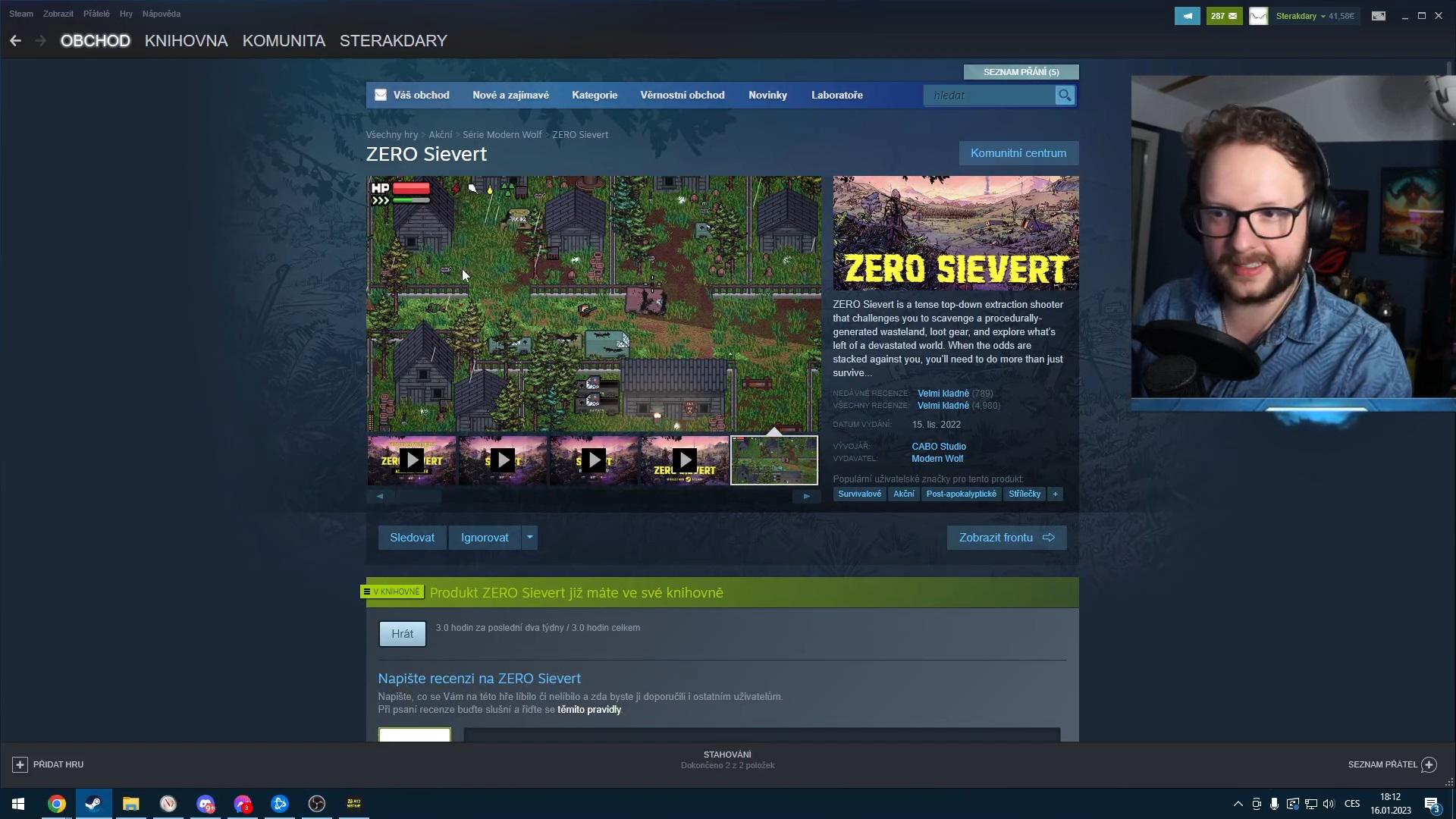Open the Kategorie menu
This screenshot has width=1456, height=819.
click(595, 96)
